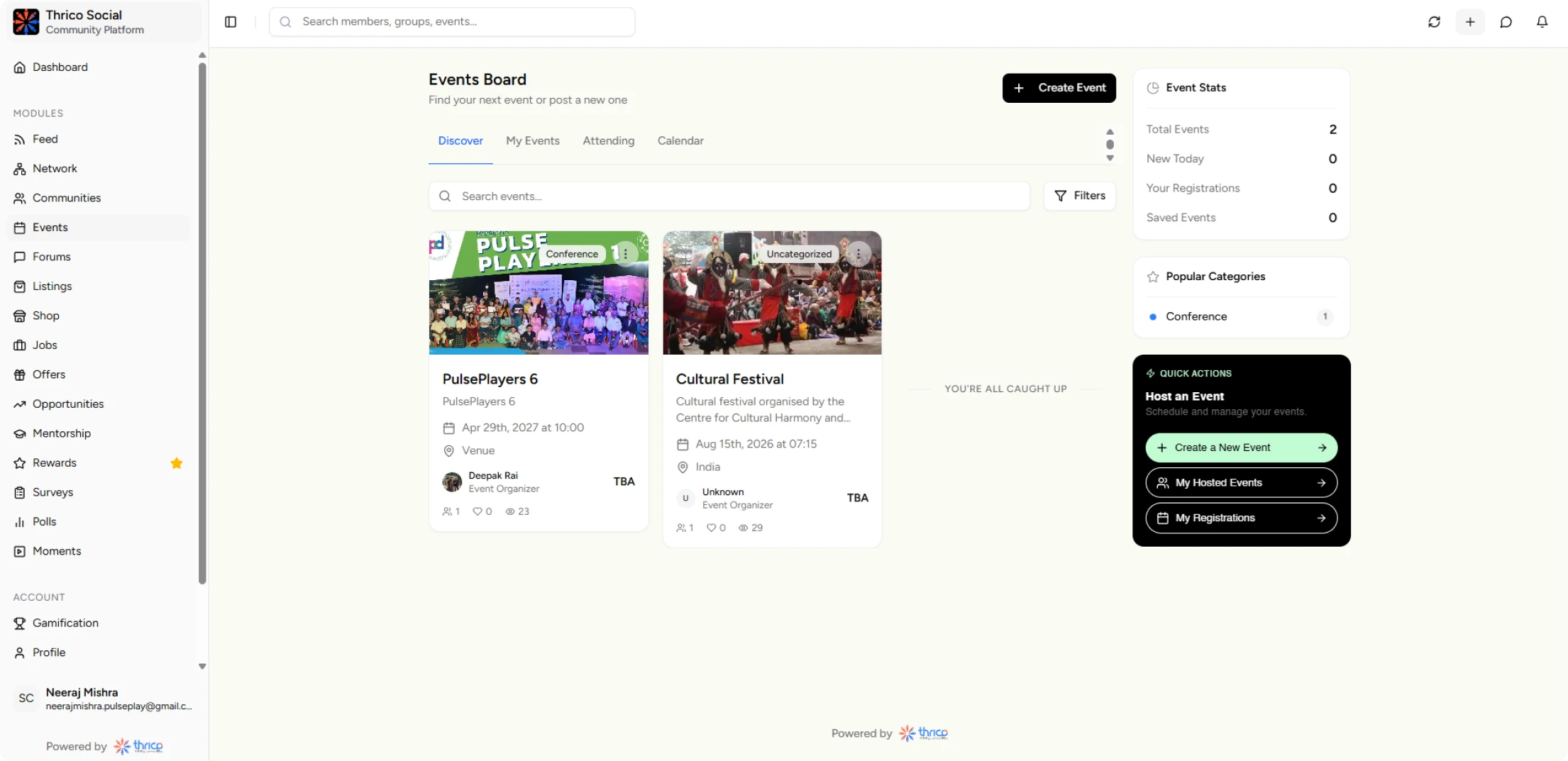Open the Filters dropdown
The width and height of the screenshot is (1568, 761).
(1079, 196)
